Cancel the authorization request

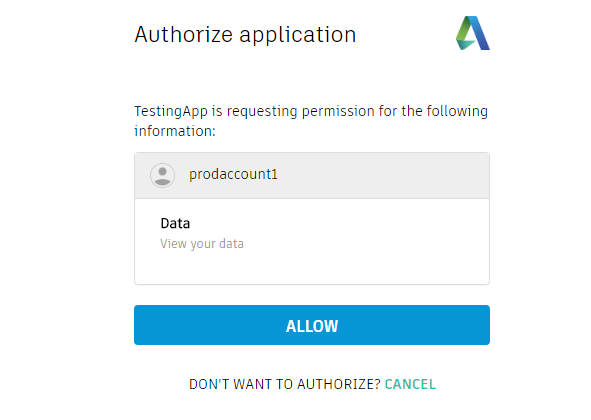point(410,384)
